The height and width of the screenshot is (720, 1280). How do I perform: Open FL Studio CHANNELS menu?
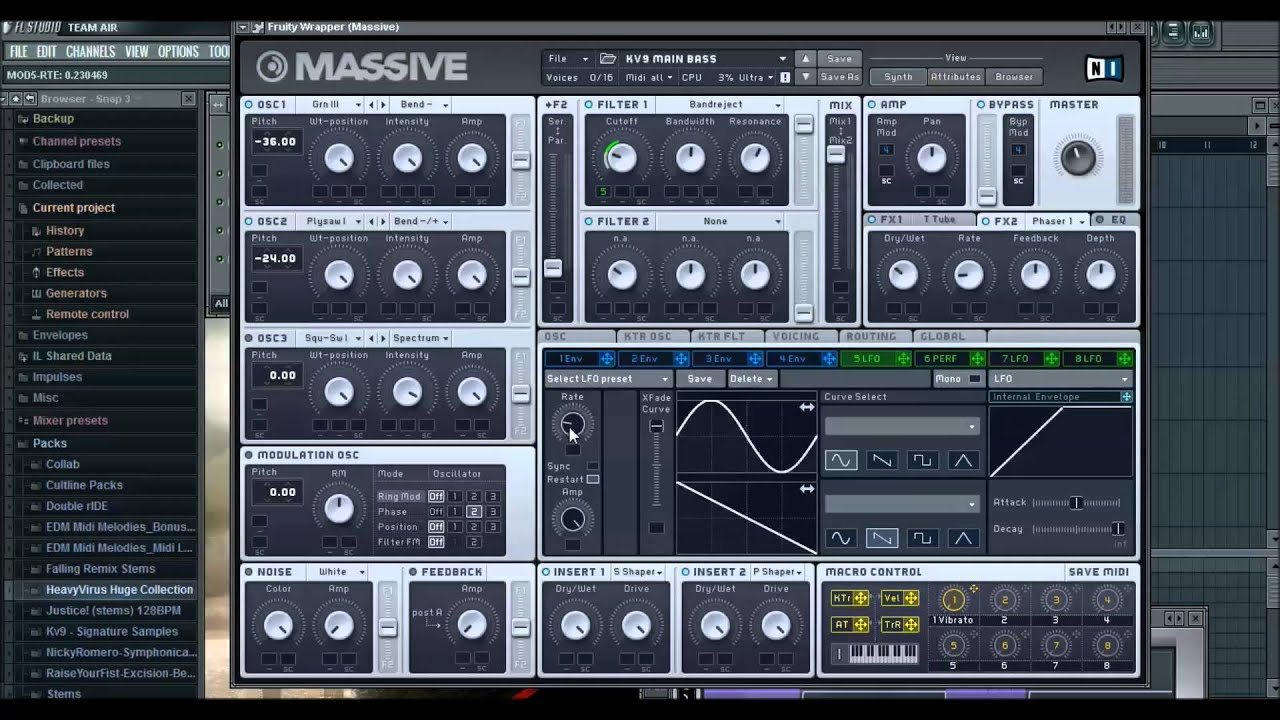click(90, 52)
